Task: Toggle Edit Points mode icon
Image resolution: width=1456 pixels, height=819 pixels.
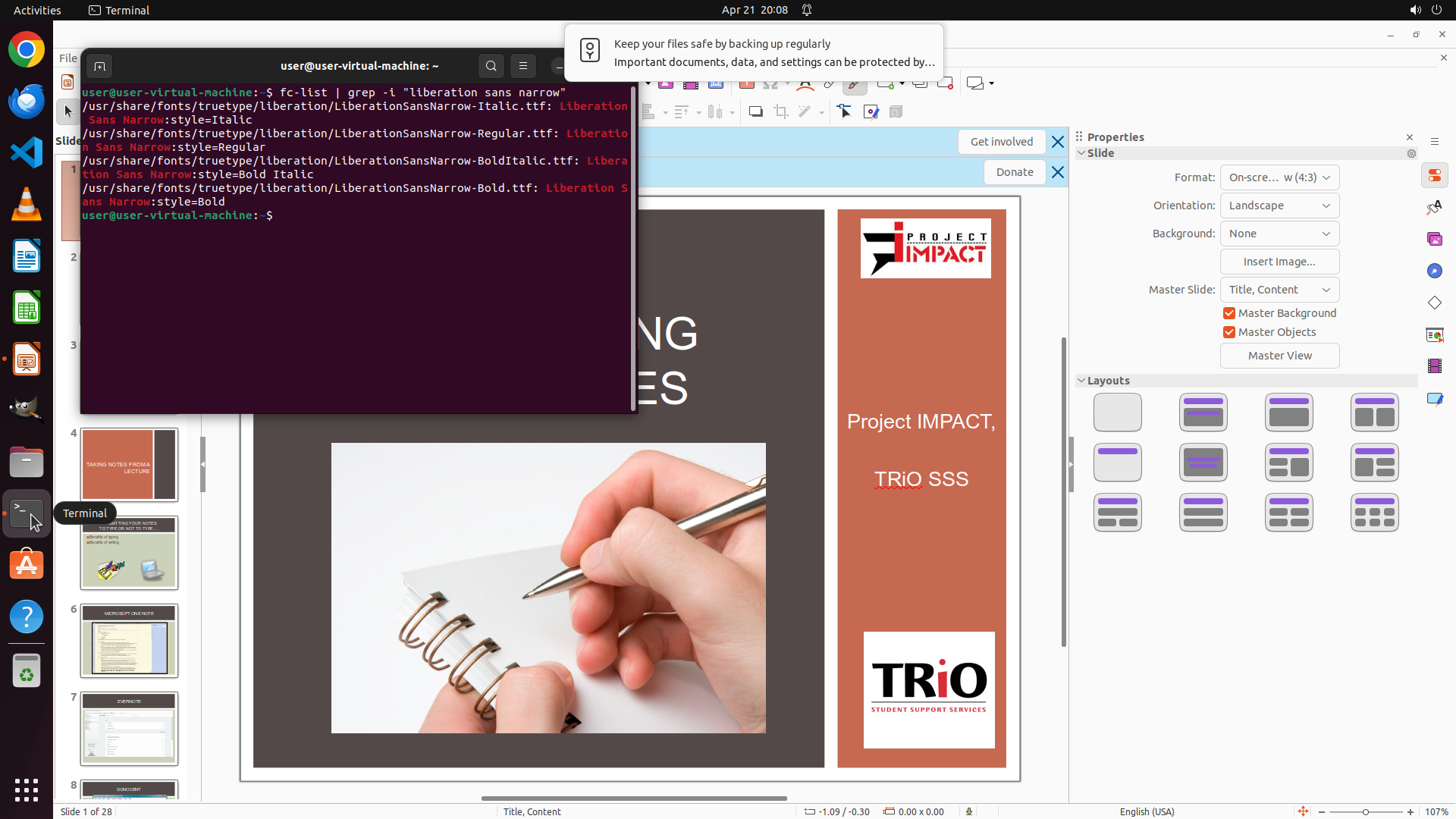Action: [844, 112]
